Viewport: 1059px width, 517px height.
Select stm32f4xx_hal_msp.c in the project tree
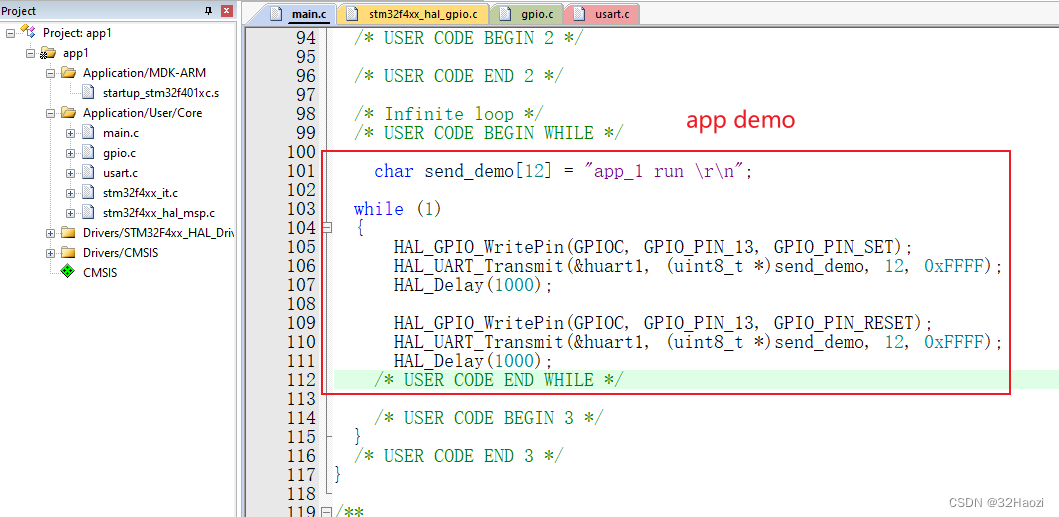tap(158, 213)
